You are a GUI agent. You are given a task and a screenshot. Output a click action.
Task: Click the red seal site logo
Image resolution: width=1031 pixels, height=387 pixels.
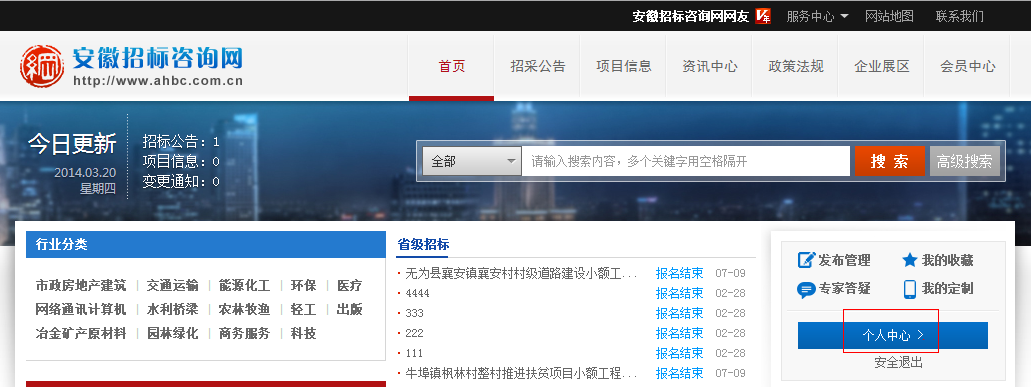coord(42,66)
